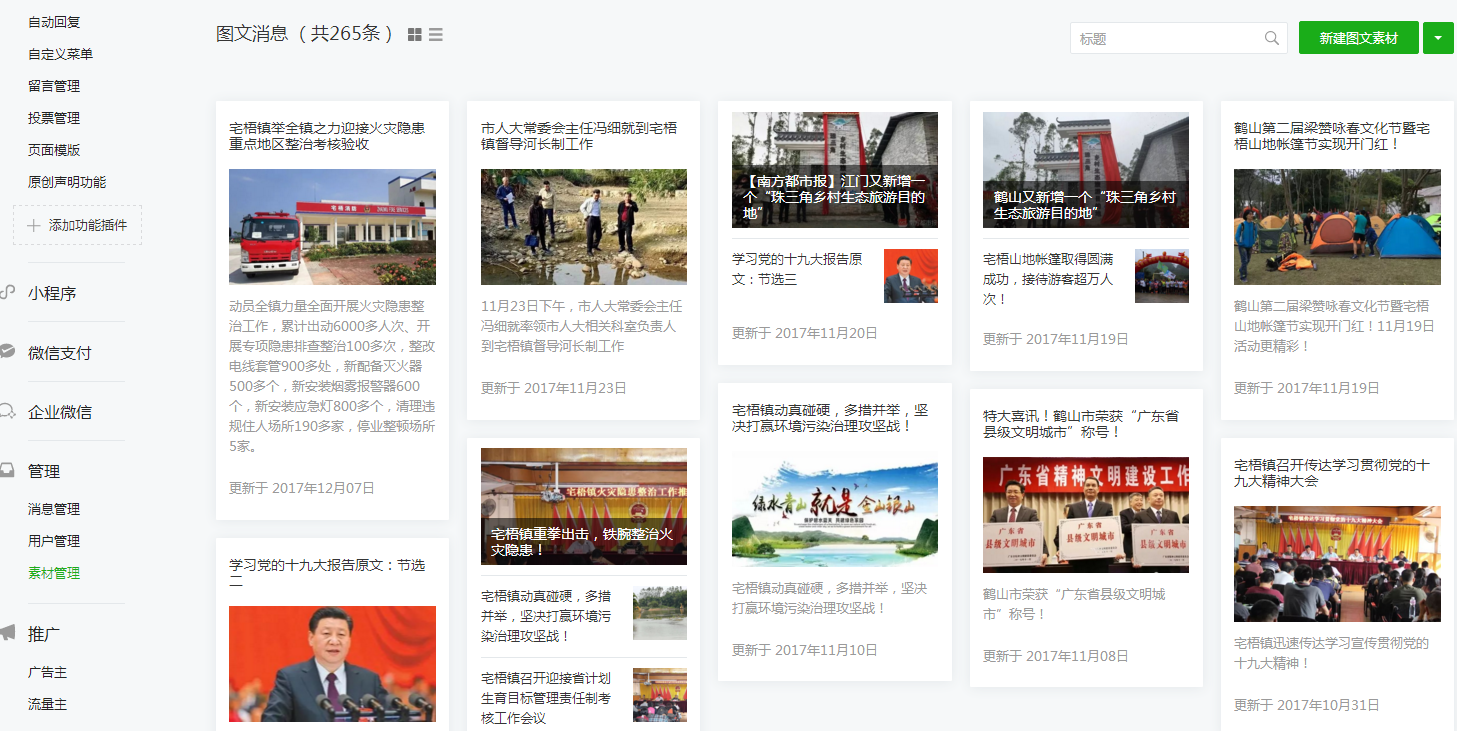Click the plus icon in 添加功能插件
Screen dimensions: 1457x731
coord(33,225)
